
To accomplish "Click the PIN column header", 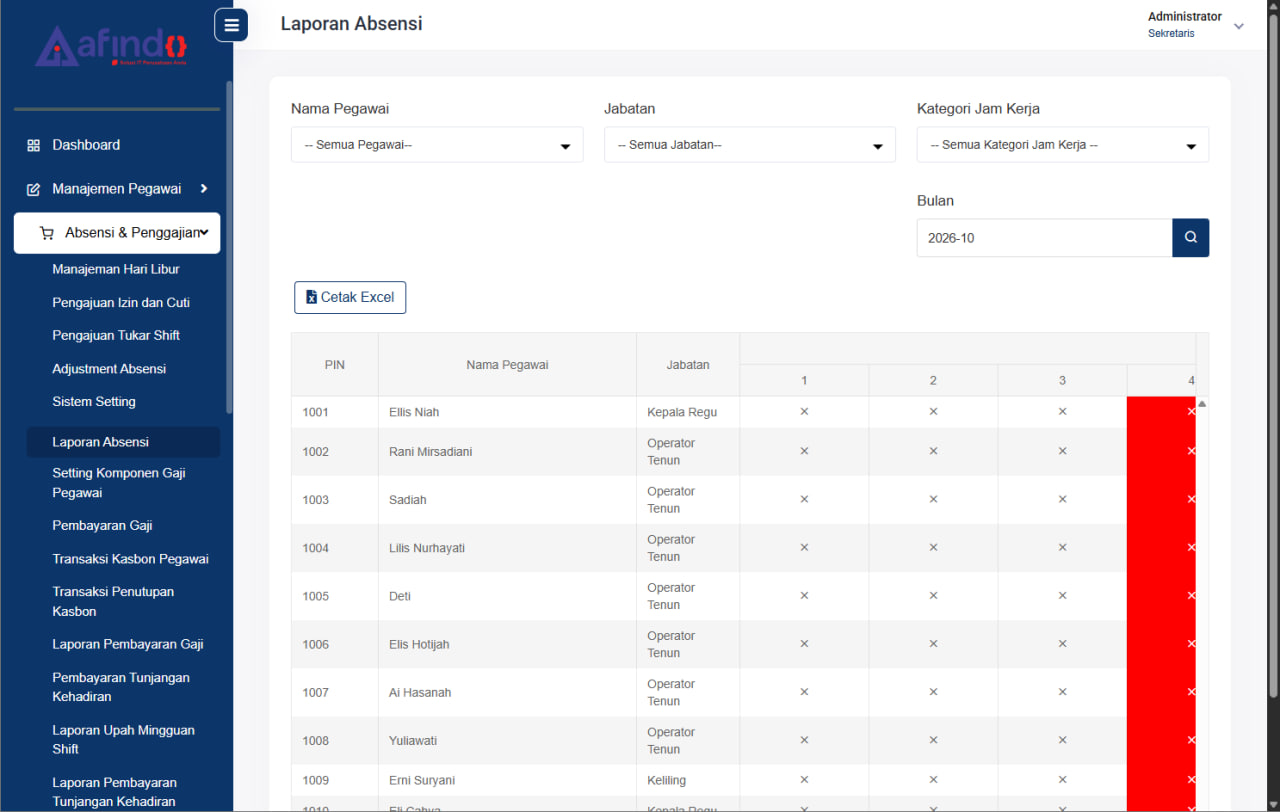I will click(x=335, y=365).
